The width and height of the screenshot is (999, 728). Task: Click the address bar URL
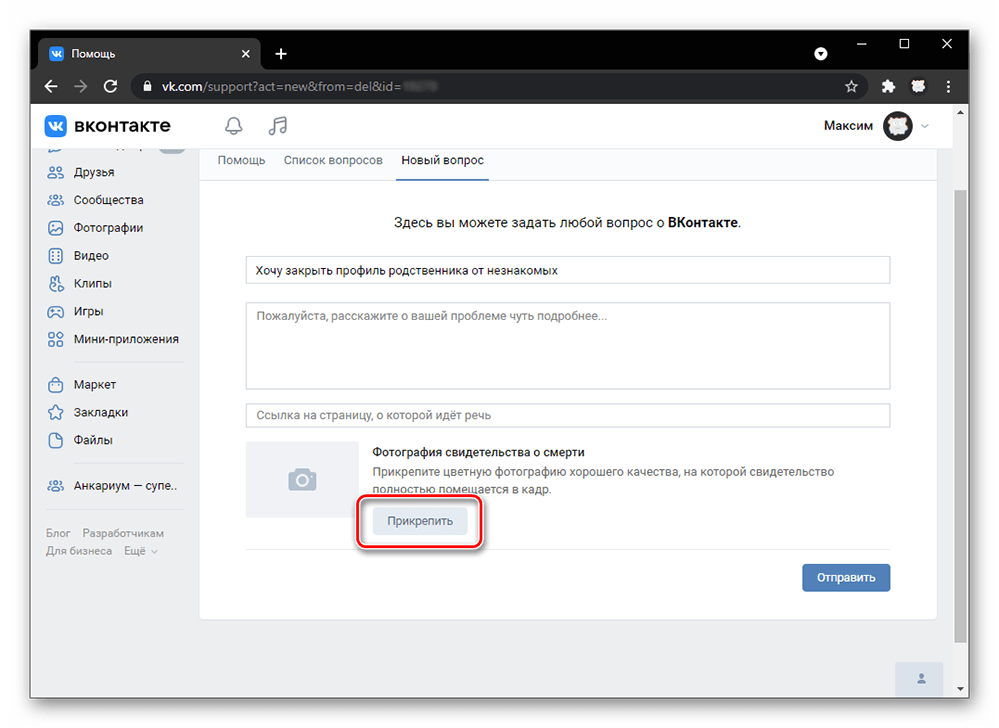pos(299,87)
